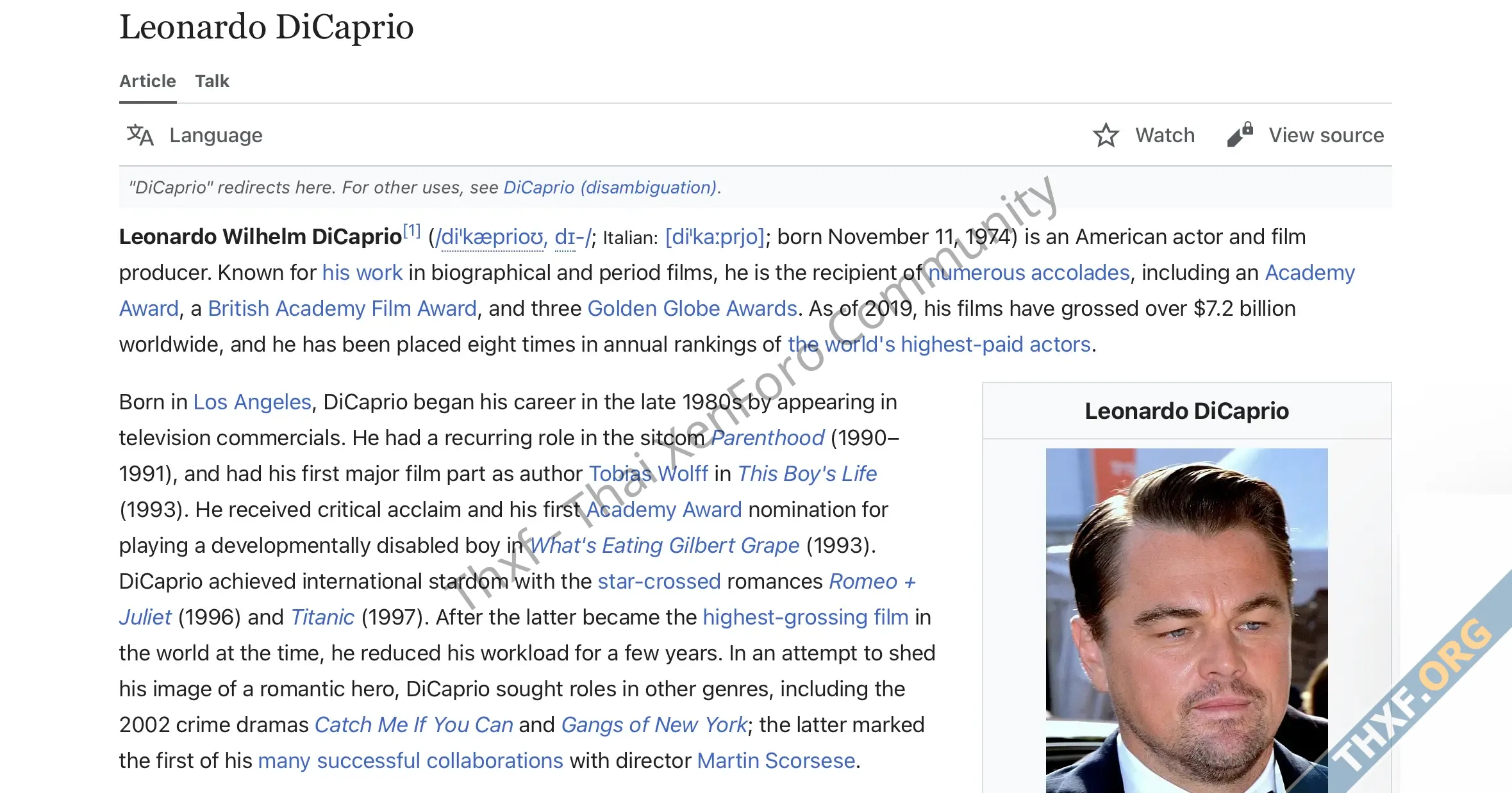Click the language translate icon
The height and width of the screenshot is (793, 1512).
140,135
